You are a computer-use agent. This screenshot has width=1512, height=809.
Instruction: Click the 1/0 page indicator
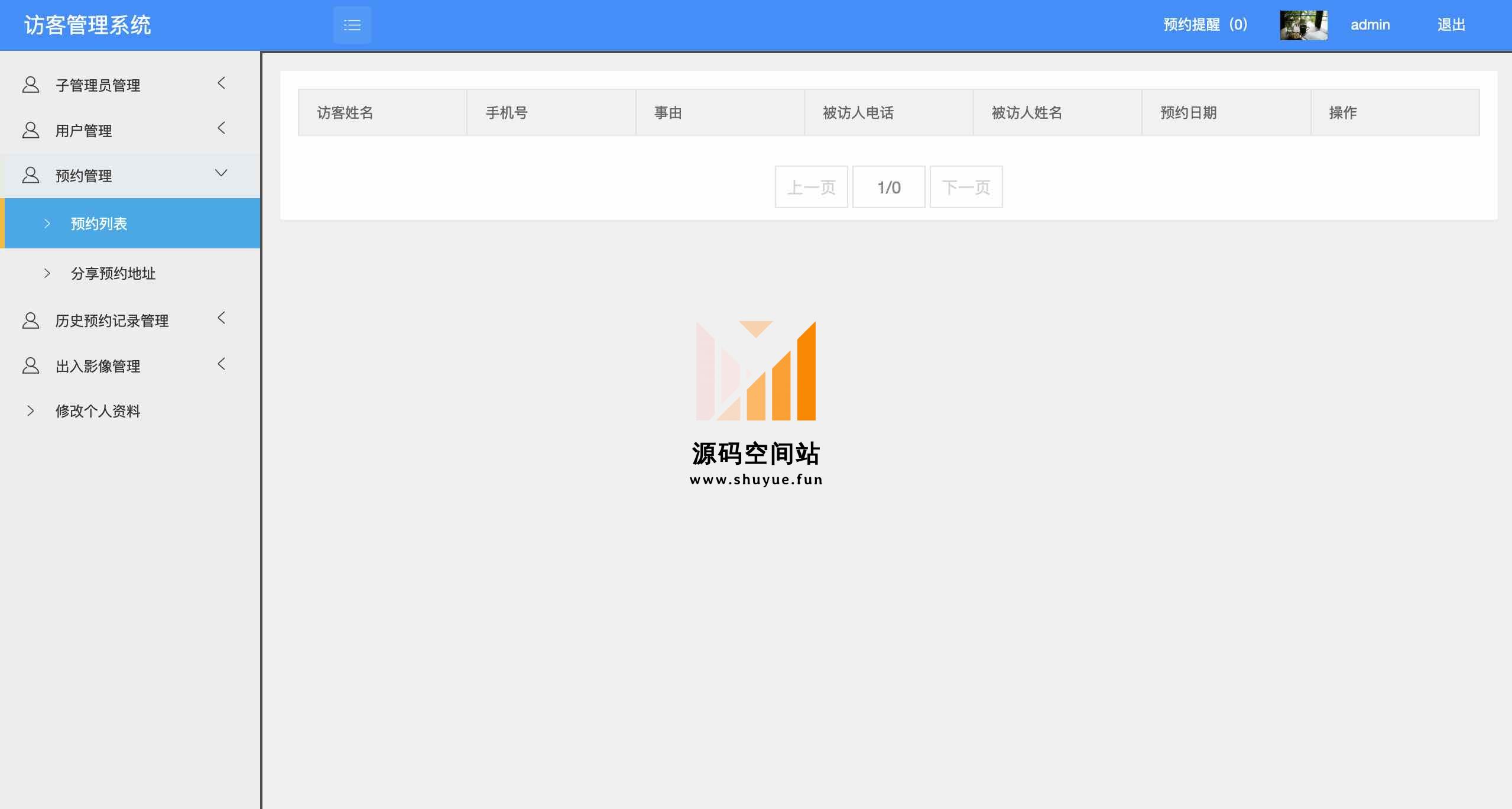click(x=889, y=187)
